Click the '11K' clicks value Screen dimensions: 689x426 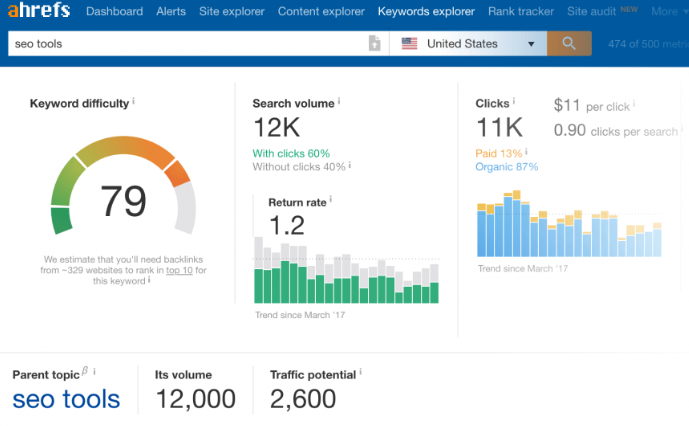pos(500,128)
